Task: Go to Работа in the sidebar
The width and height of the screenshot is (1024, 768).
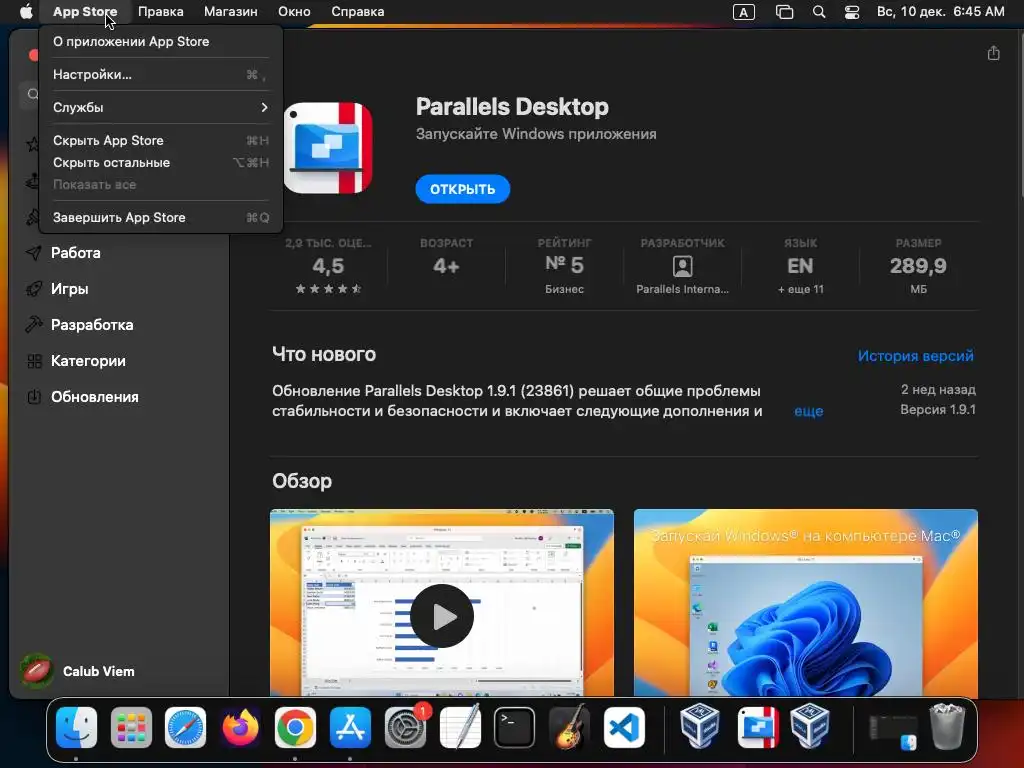Action: pyautogui.click(x=76, y=253)
